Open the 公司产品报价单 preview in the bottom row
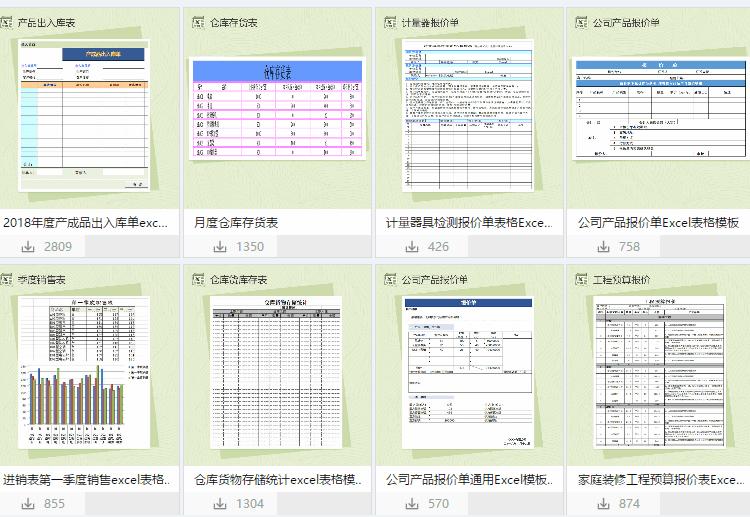This screenshot has width=750, height=517. (468, 372)
